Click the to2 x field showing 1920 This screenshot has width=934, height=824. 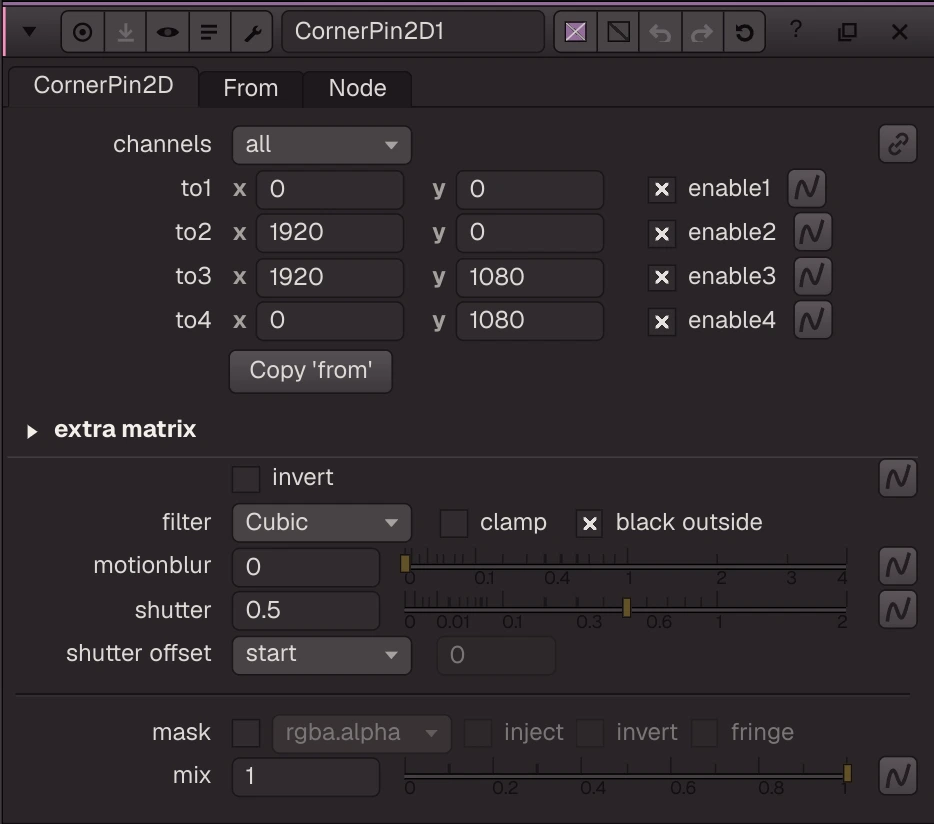pos(330,232)
